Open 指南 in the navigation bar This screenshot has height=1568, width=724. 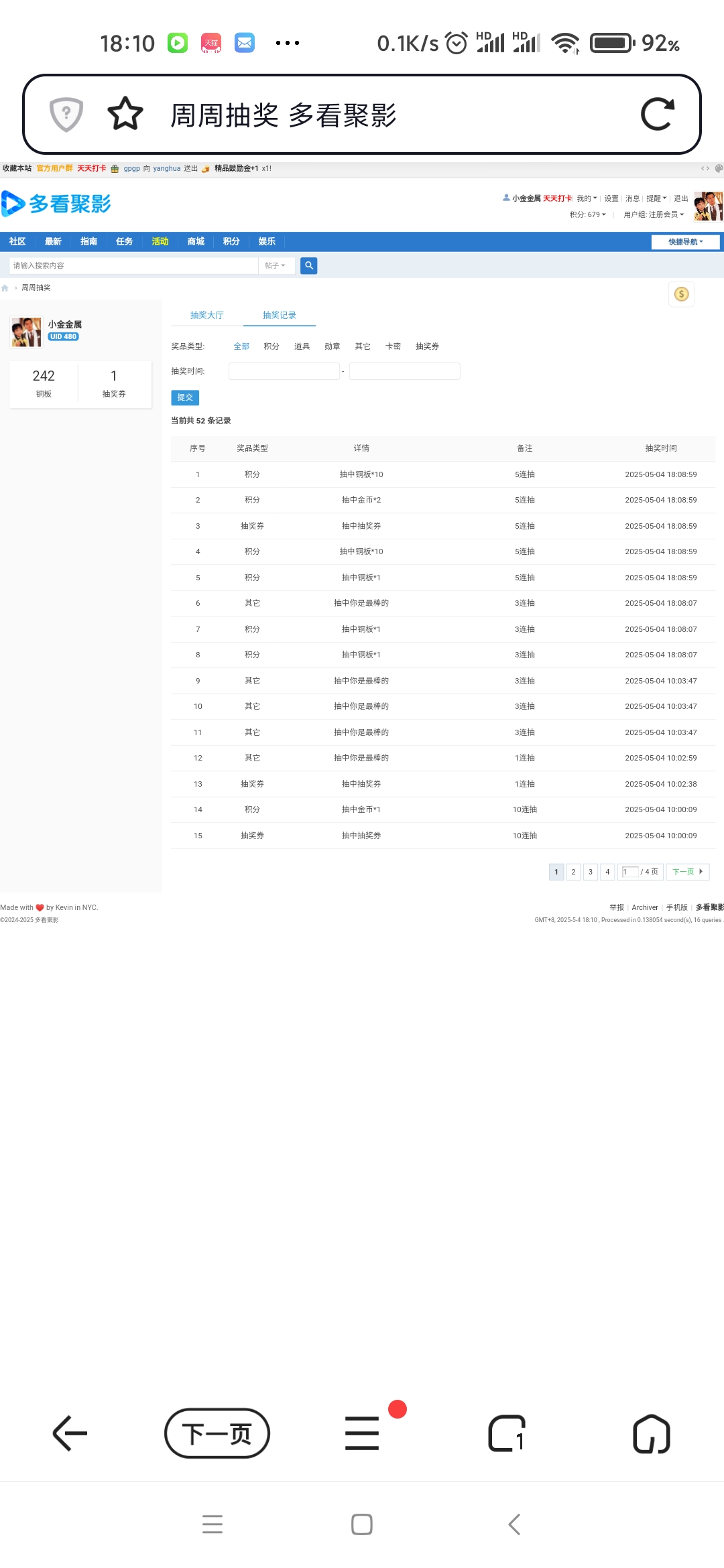point(88,242)
